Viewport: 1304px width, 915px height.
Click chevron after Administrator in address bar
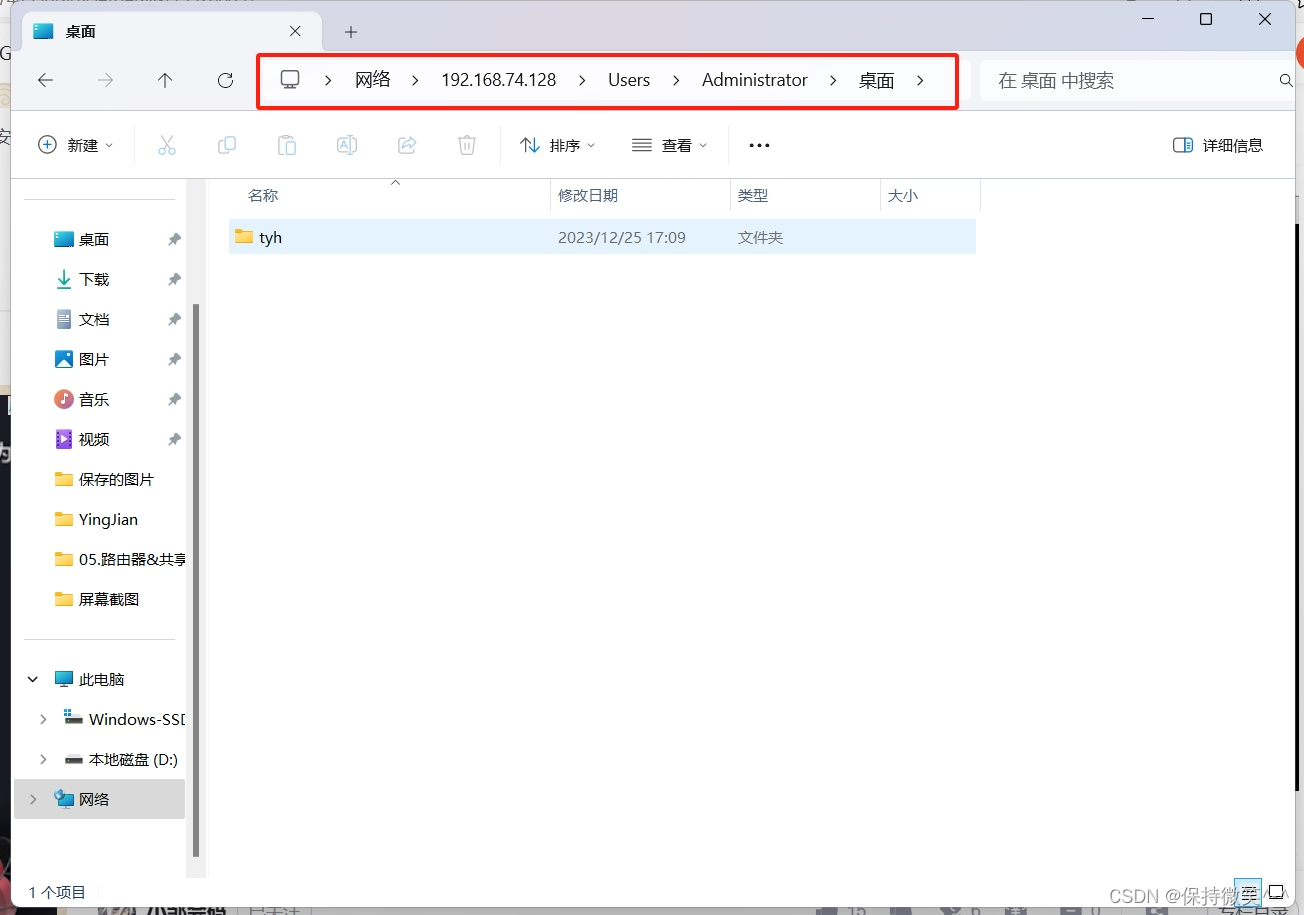tap(833, 80)
